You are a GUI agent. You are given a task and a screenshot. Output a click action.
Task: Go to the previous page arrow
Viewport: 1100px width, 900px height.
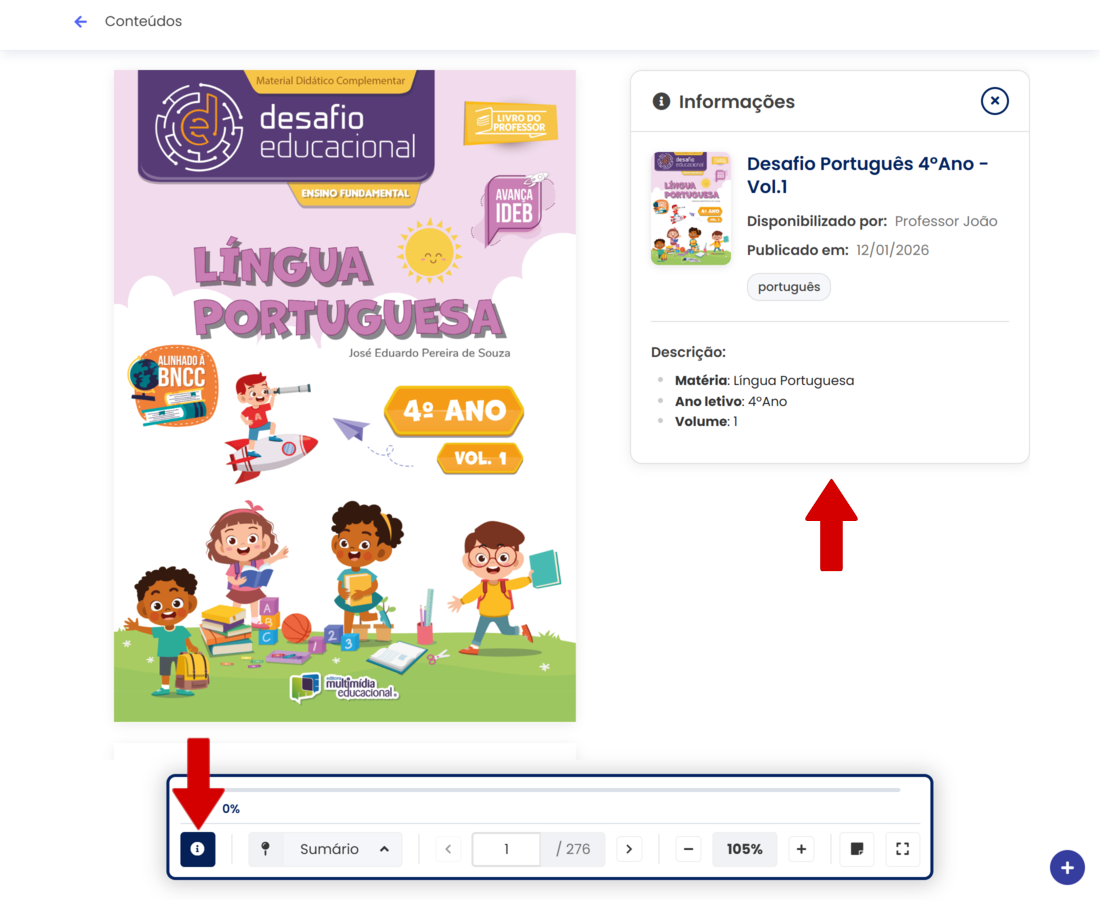coord(448,849)
